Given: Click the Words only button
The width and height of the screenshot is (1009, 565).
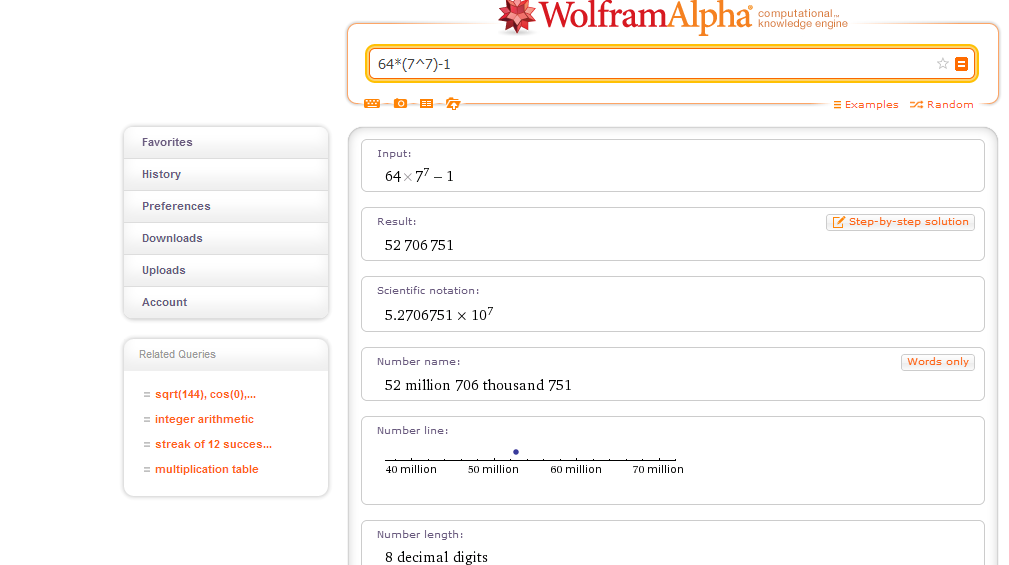Looking at the screenshot, I should pos(938,362).
